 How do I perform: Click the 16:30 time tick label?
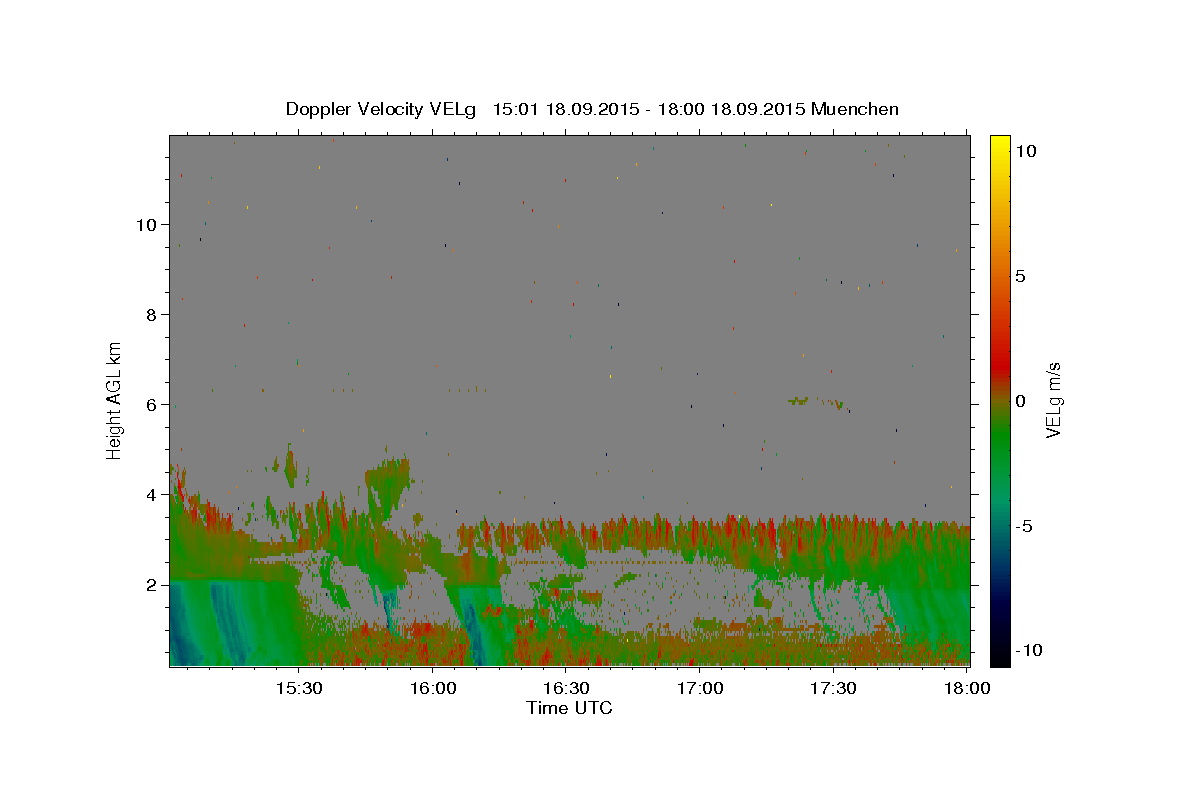(x=566, y=689)
